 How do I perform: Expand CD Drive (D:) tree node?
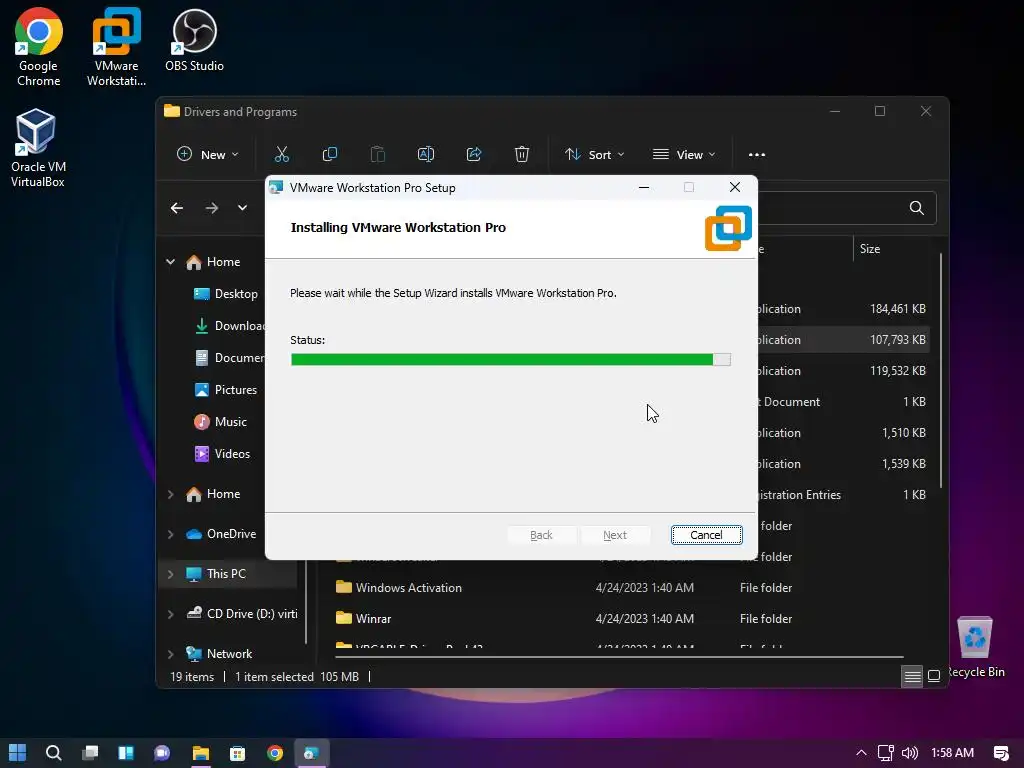(170, 614)
